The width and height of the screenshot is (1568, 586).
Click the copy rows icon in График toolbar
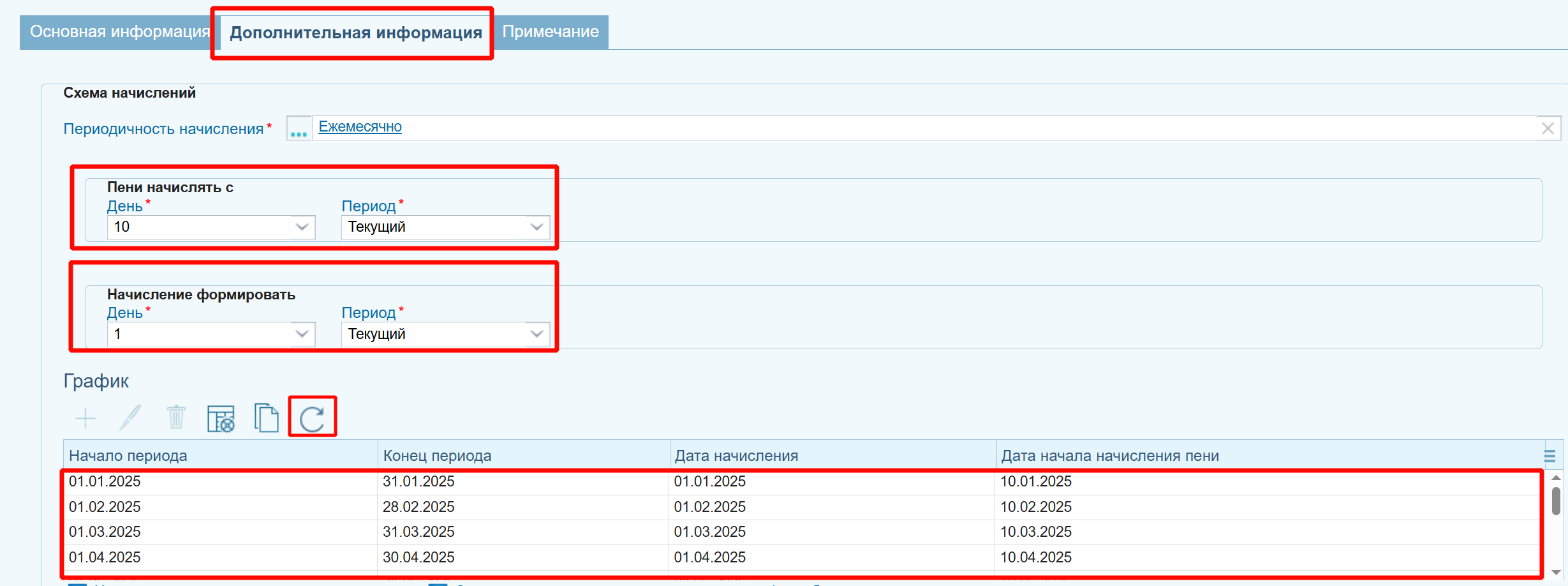(x=266, y=418)
